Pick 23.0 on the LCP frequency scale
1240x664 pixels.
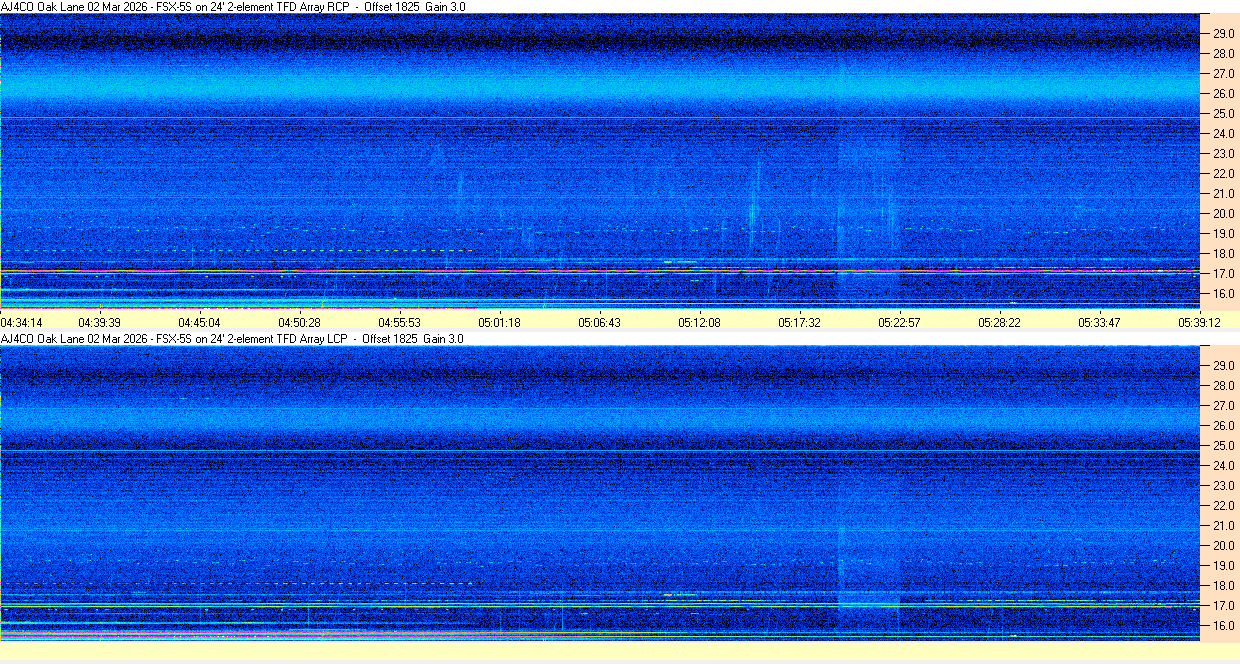[1224, 486]
